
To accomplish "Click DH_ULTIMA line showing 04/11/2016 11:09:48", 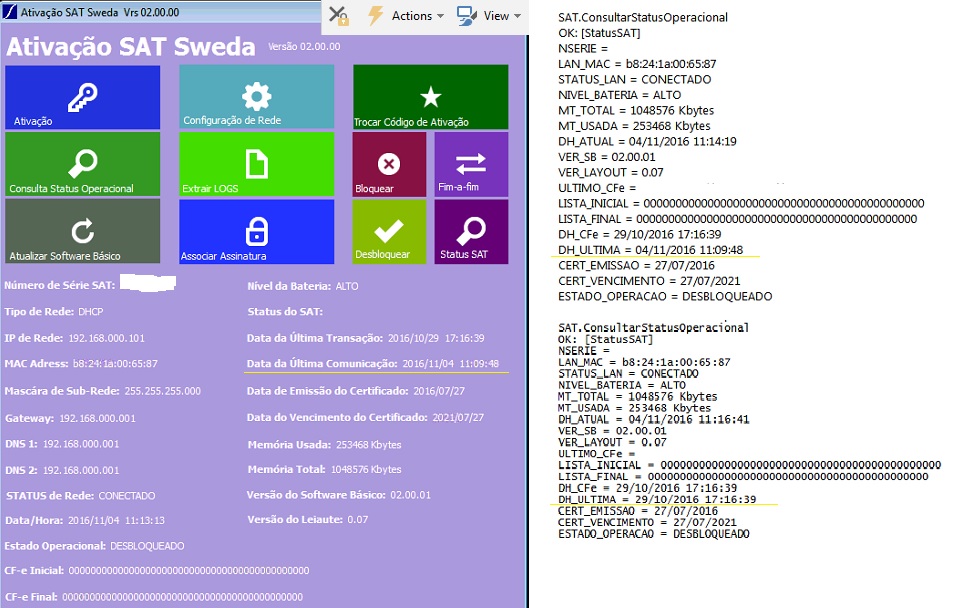I will [x=650, y=250].
